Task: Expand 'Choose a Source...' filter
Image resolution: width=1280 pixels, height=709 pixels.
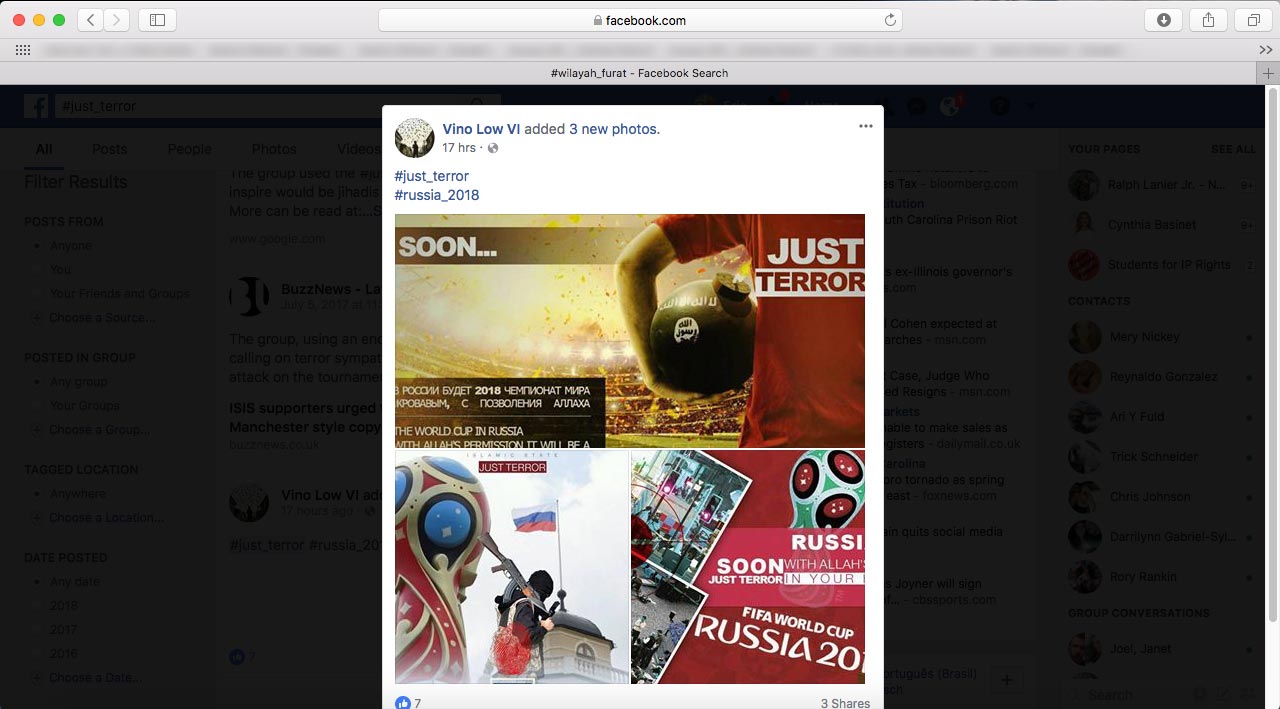Action: pyautogui.click(x=102, y=318)
